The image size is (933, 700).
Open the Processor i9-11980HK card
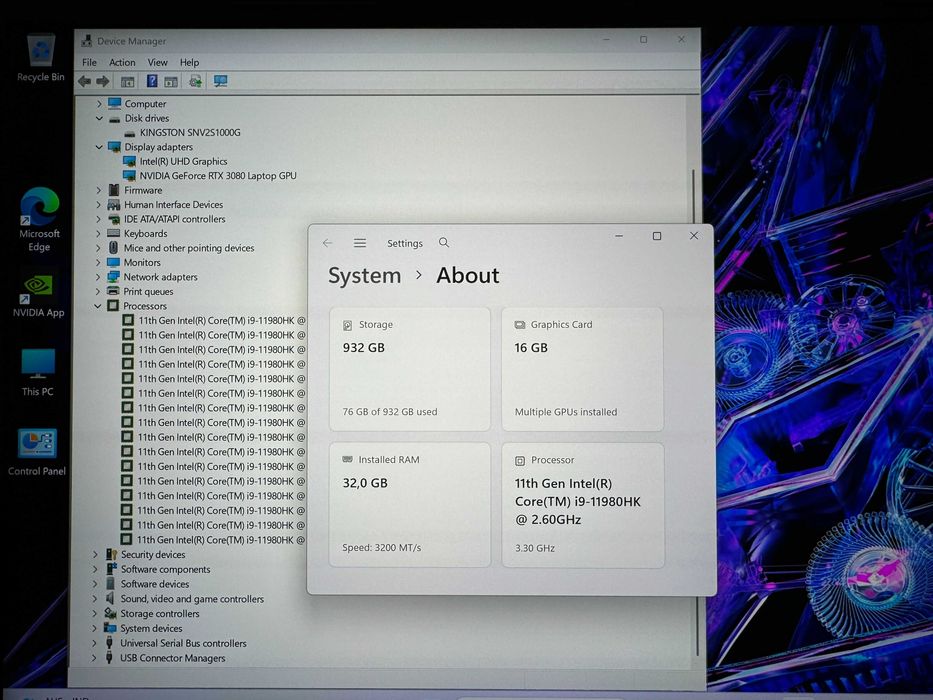point(583,505)
